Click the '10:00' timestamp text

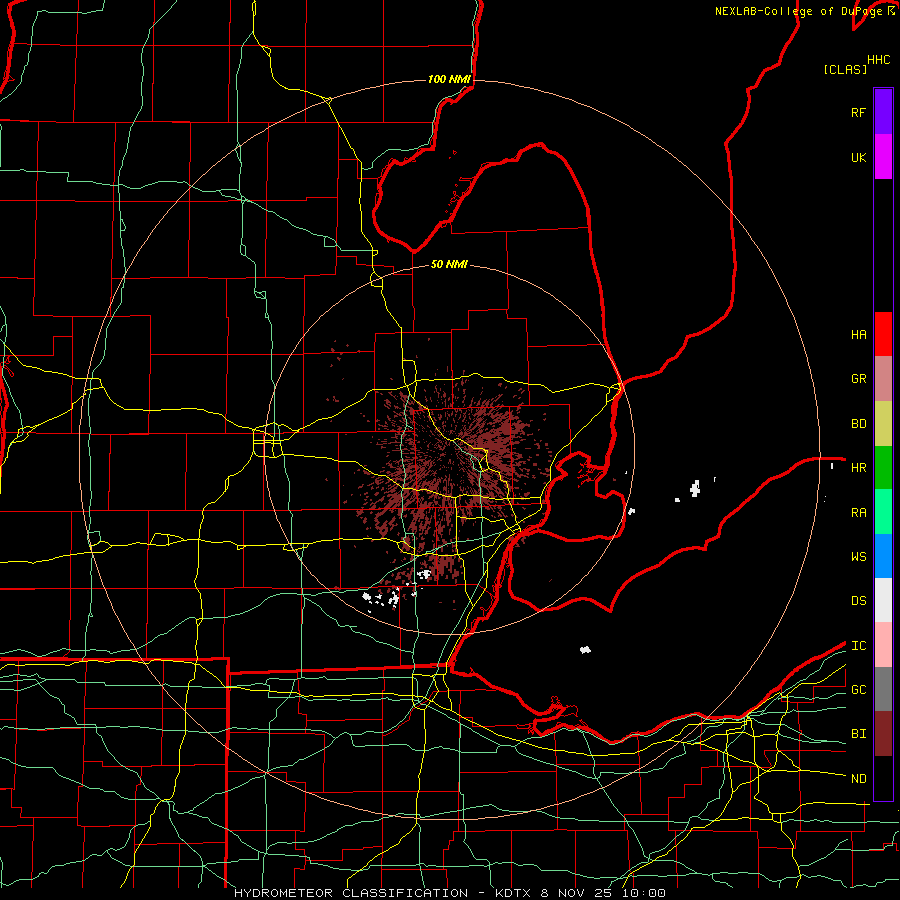644,893
